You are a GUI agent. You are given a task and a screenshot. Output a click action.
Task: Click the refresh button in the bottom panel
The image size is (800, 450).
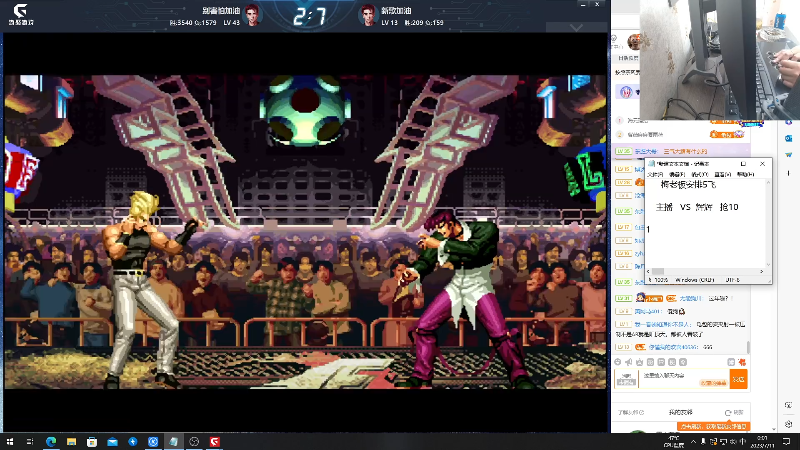734,412
